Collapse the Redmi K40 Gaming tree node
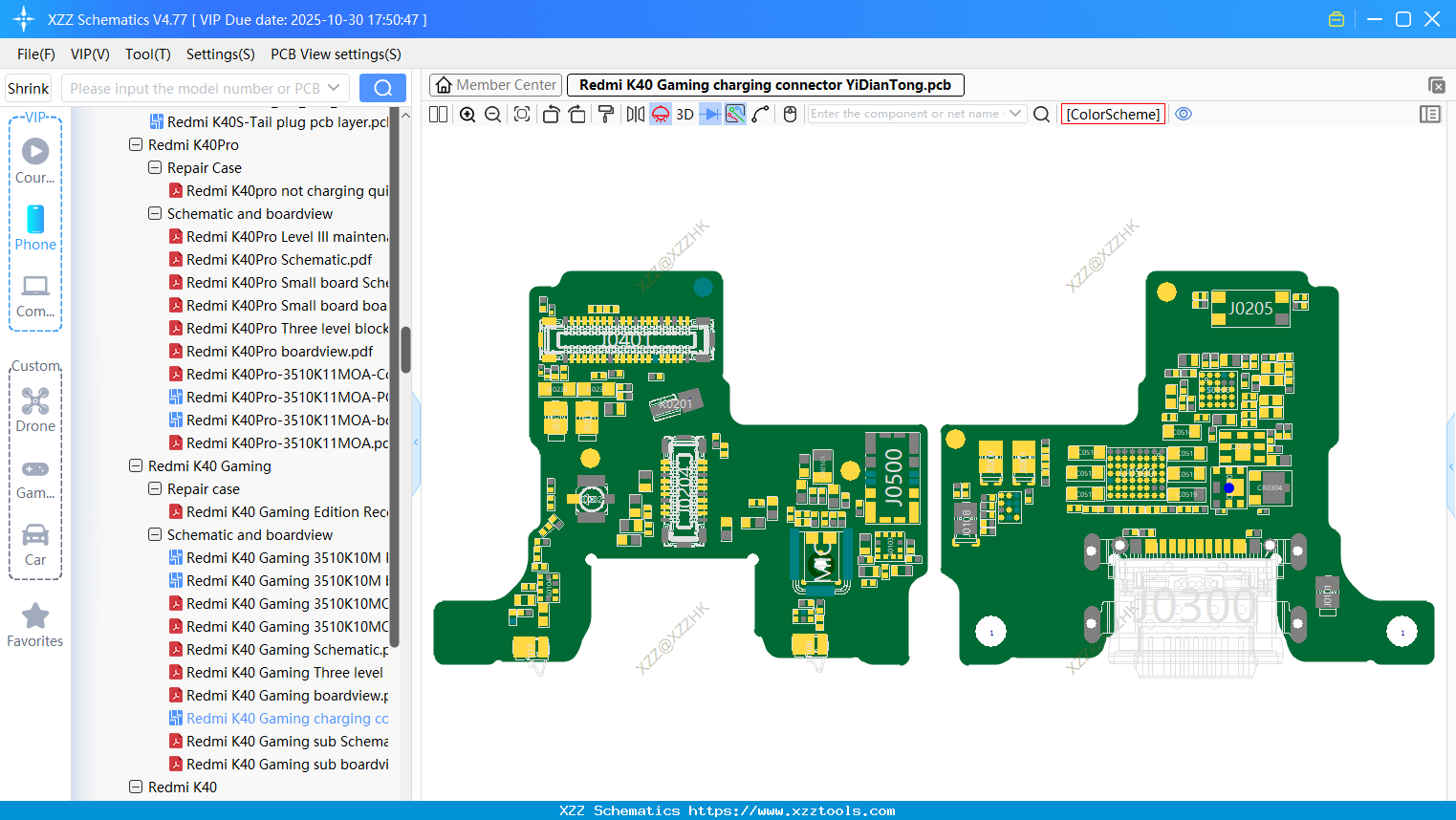1456x820 pixels. coord(136,466)
